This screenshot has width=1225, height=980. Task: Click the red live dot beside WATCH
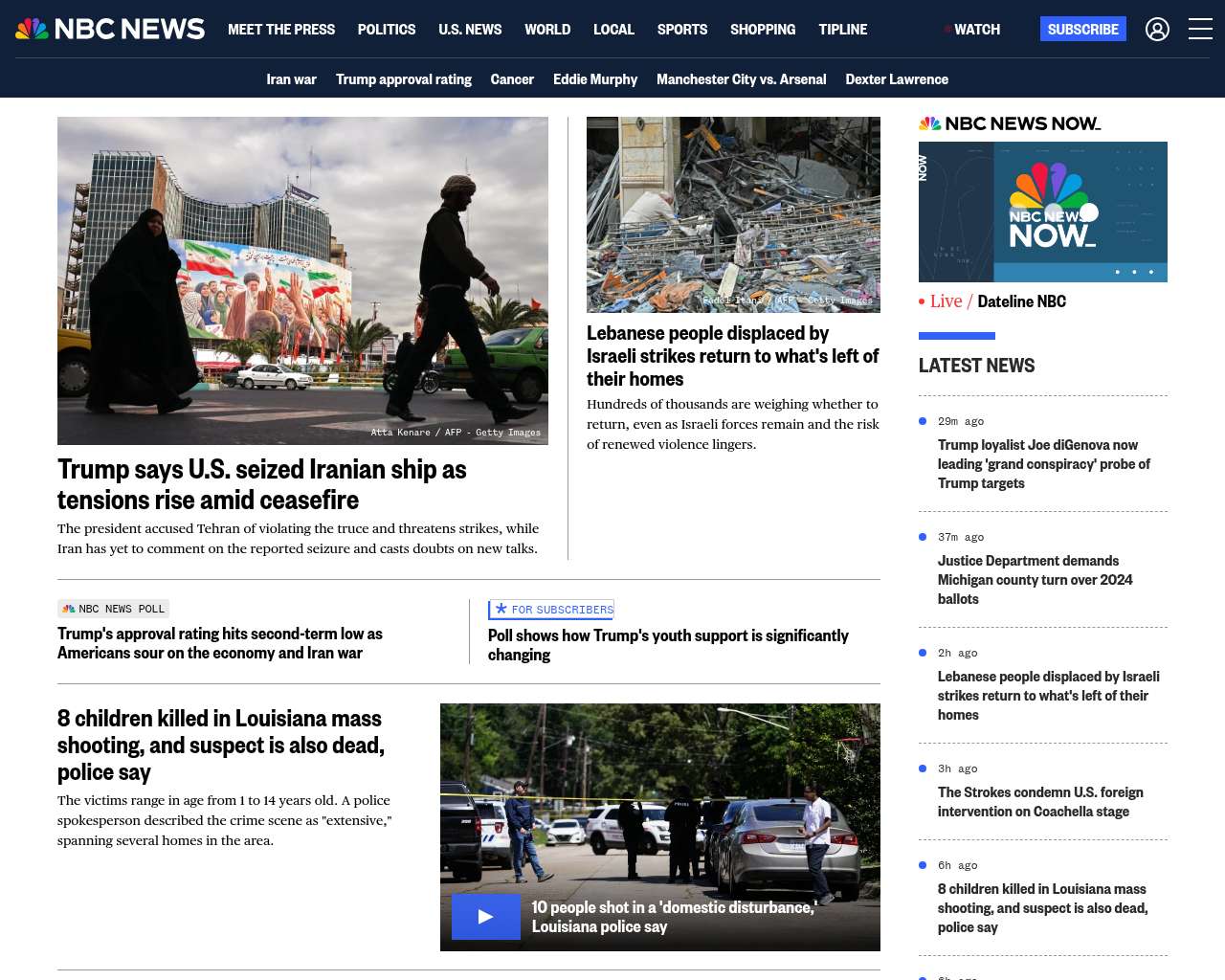[947, 30]
